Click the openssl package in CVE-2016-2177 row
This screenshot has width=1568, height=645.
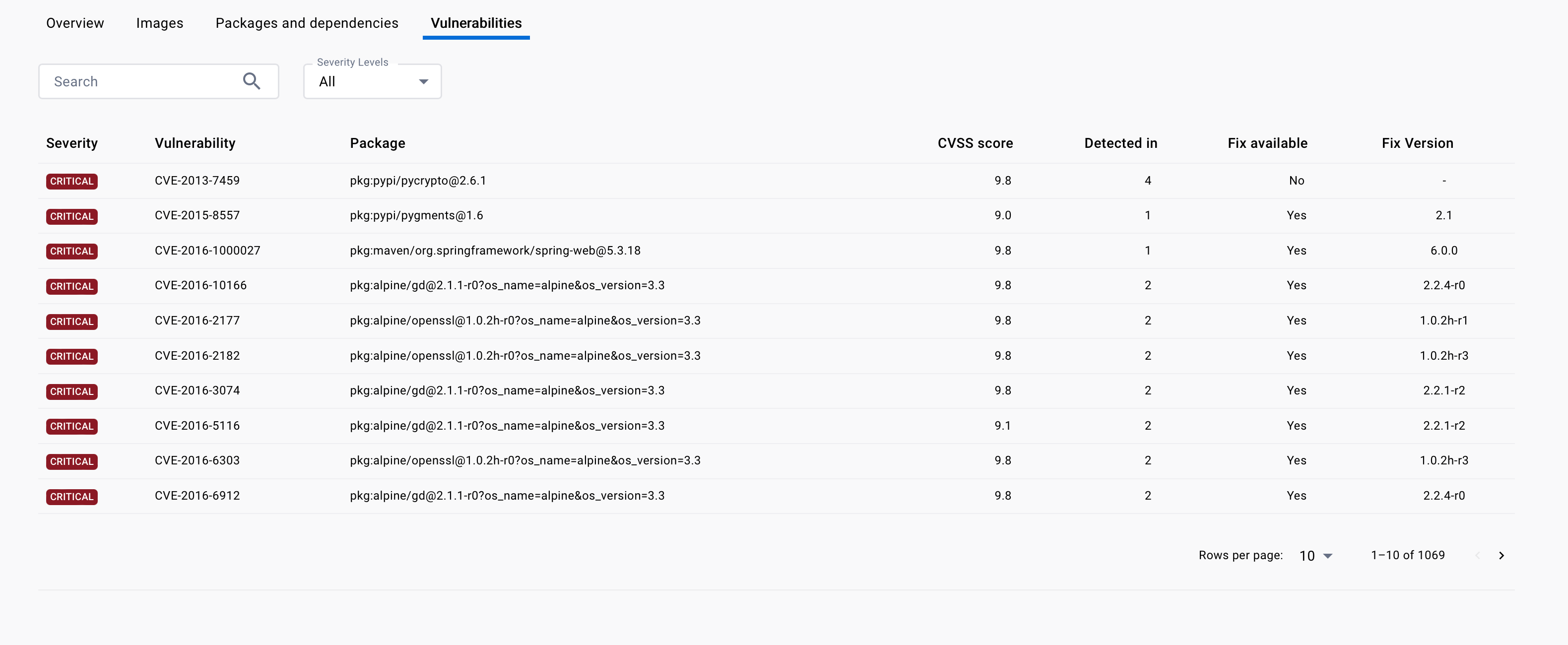click(x=525, y=321)
